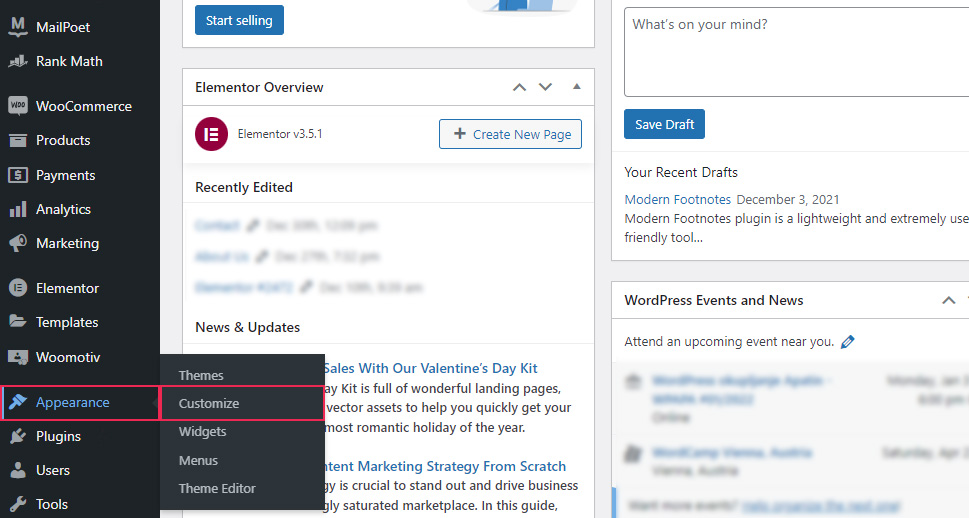The height and width of the screenshot is (518, 969).
Task: Click the pencil icon to edit event location
Action: [848, 342]
